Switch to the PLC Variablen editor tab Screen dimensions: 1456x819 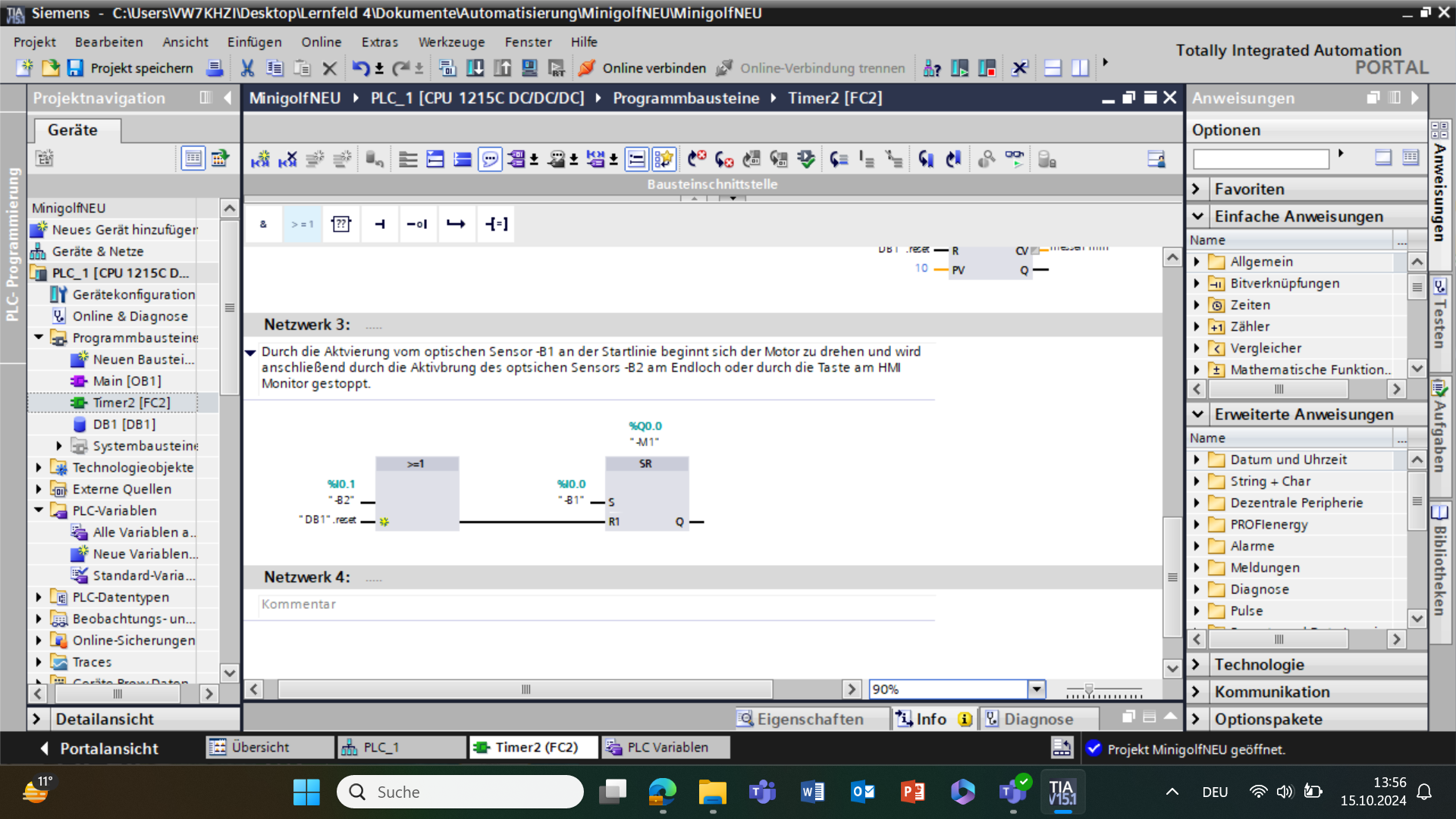(x=666, y=748)
